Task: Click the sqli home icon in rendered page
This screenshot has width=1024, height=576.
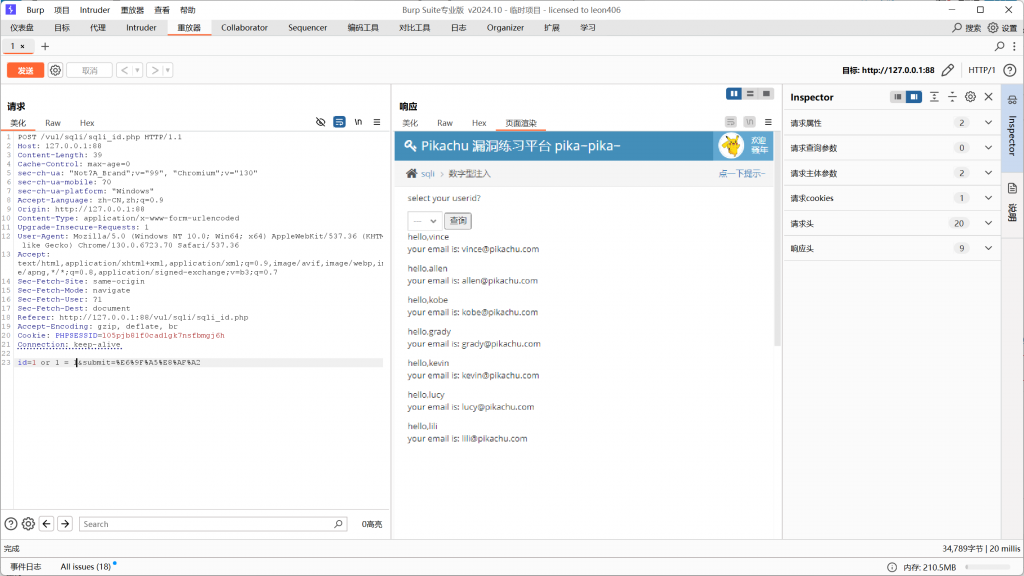Action: [x=411, y=173]
